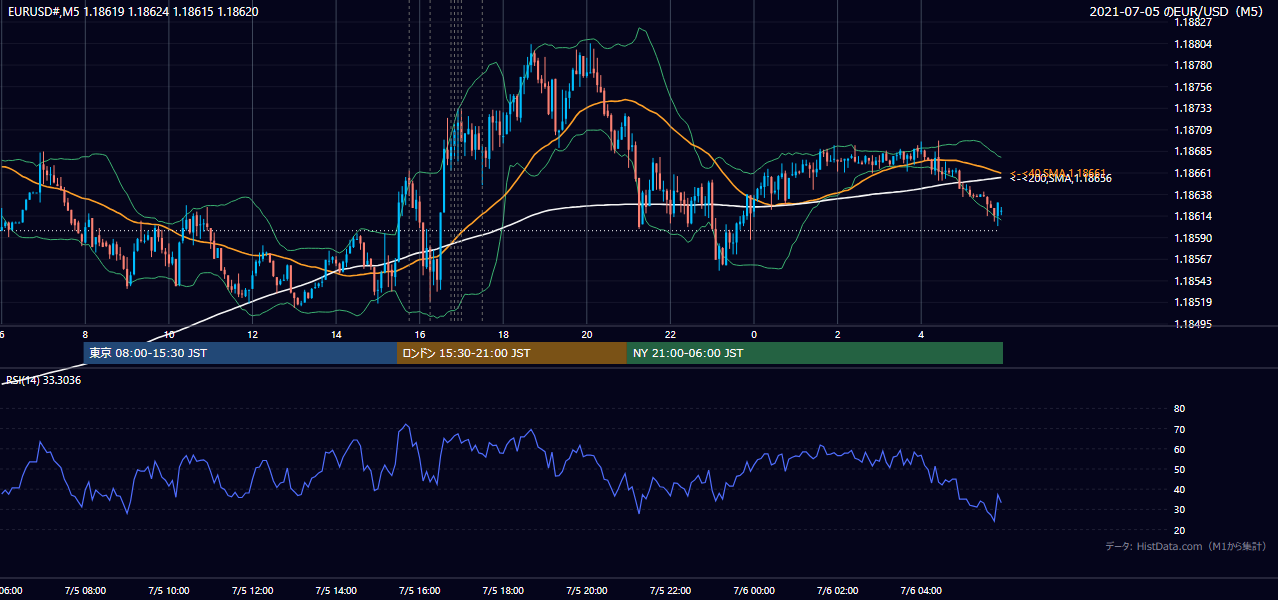
Task: Click the 7/5 22:00 bottom time label
Action: click(671, 591)
